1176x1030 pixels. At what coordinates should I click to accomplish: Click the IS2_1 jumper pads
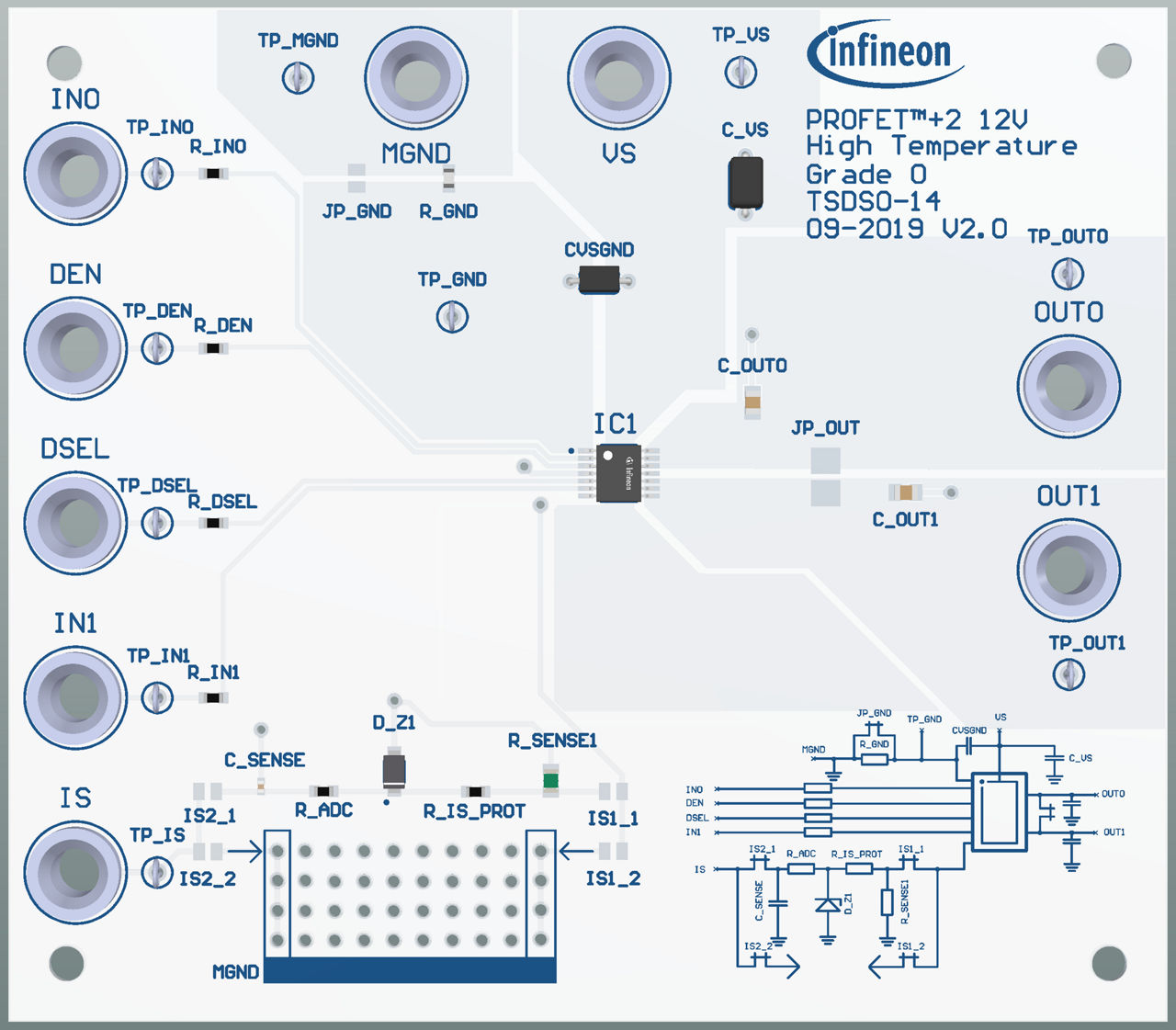208,791
